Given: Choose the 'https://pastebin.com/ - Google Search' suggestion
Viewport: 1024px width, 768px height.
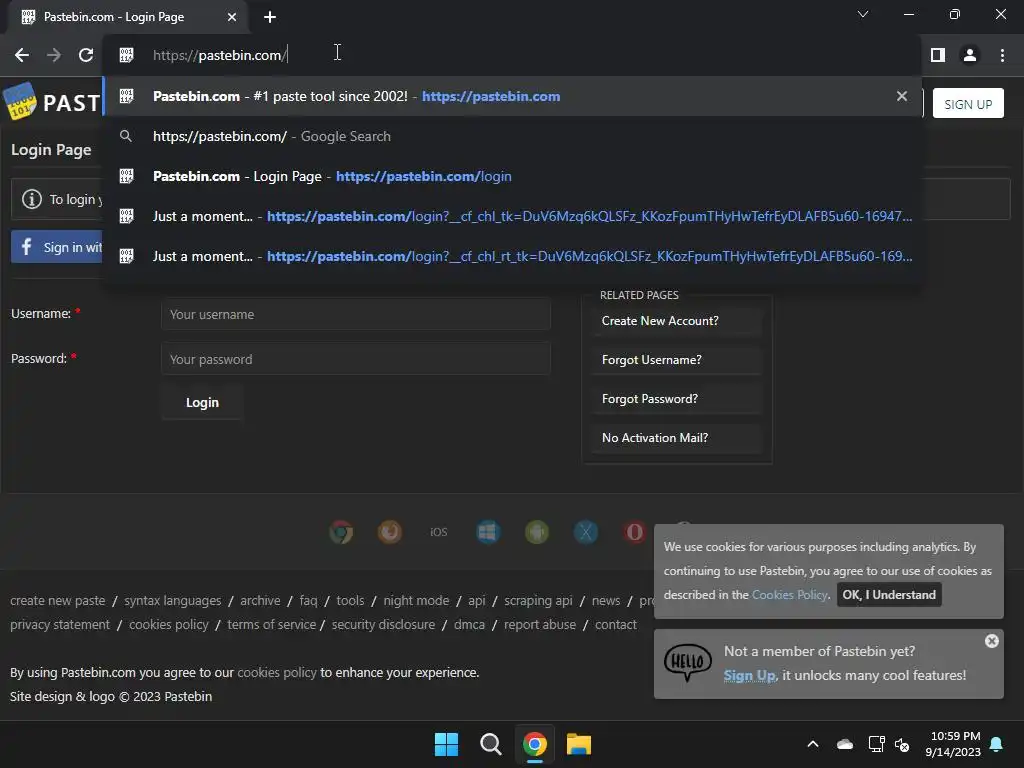Looking at the screenshot, I should 512,136.
